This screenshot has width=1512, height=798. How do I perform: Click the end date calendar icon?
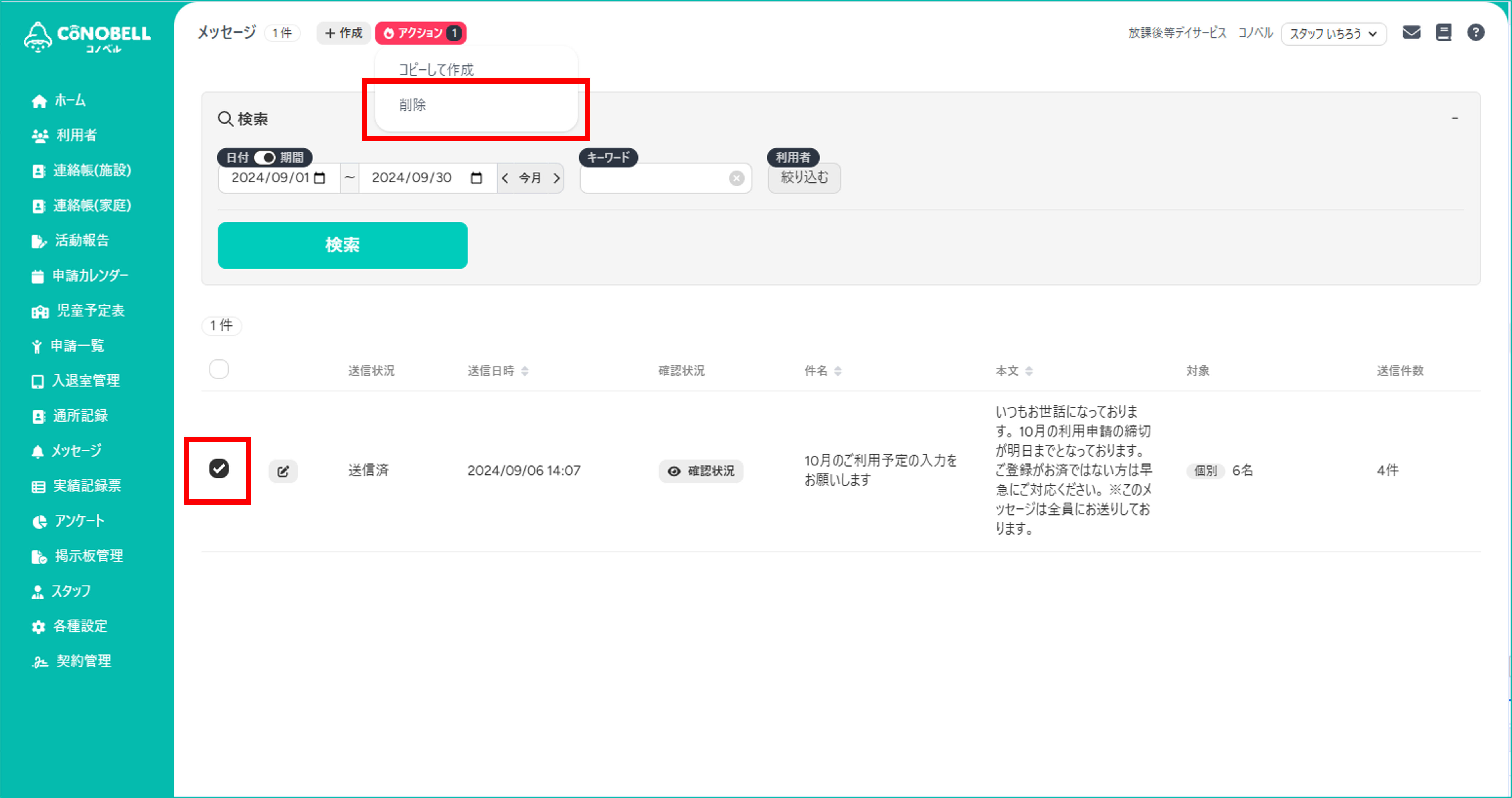(477, 178)
